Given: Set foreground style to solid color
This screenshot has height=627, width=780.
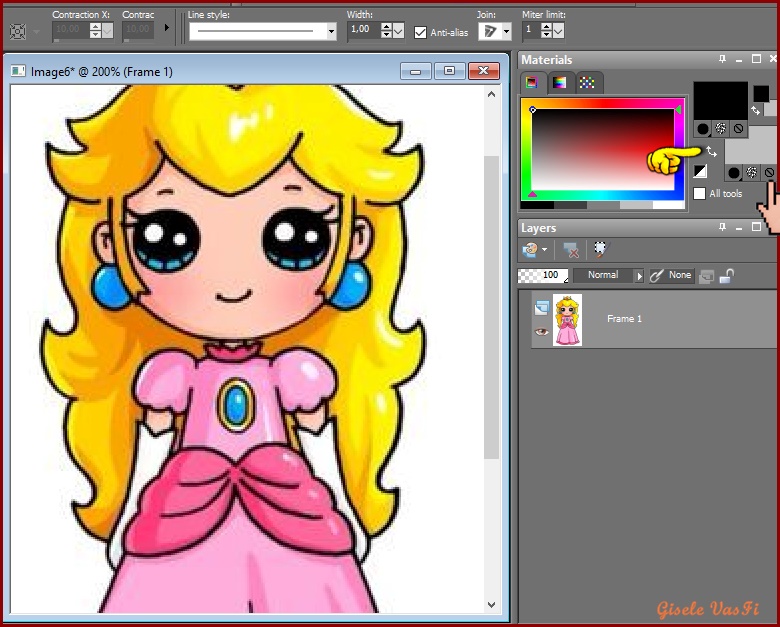Looking at the screenshot, I should [702, 129].
